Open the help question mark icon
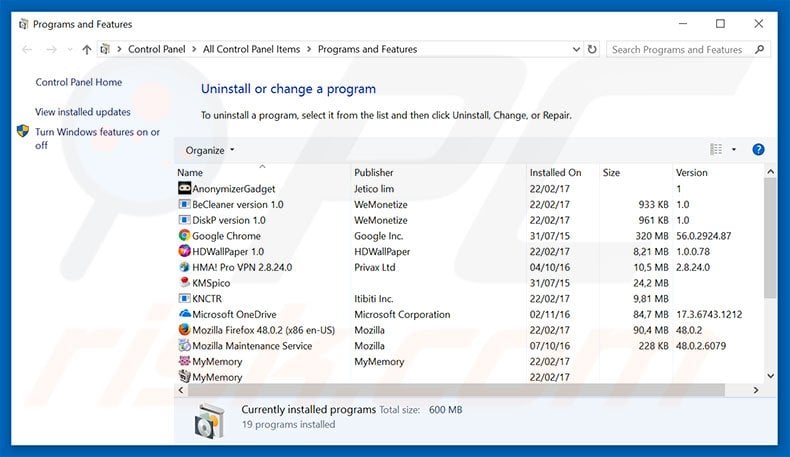This screenshot has width=790, height=457. [x=758, y=150]
